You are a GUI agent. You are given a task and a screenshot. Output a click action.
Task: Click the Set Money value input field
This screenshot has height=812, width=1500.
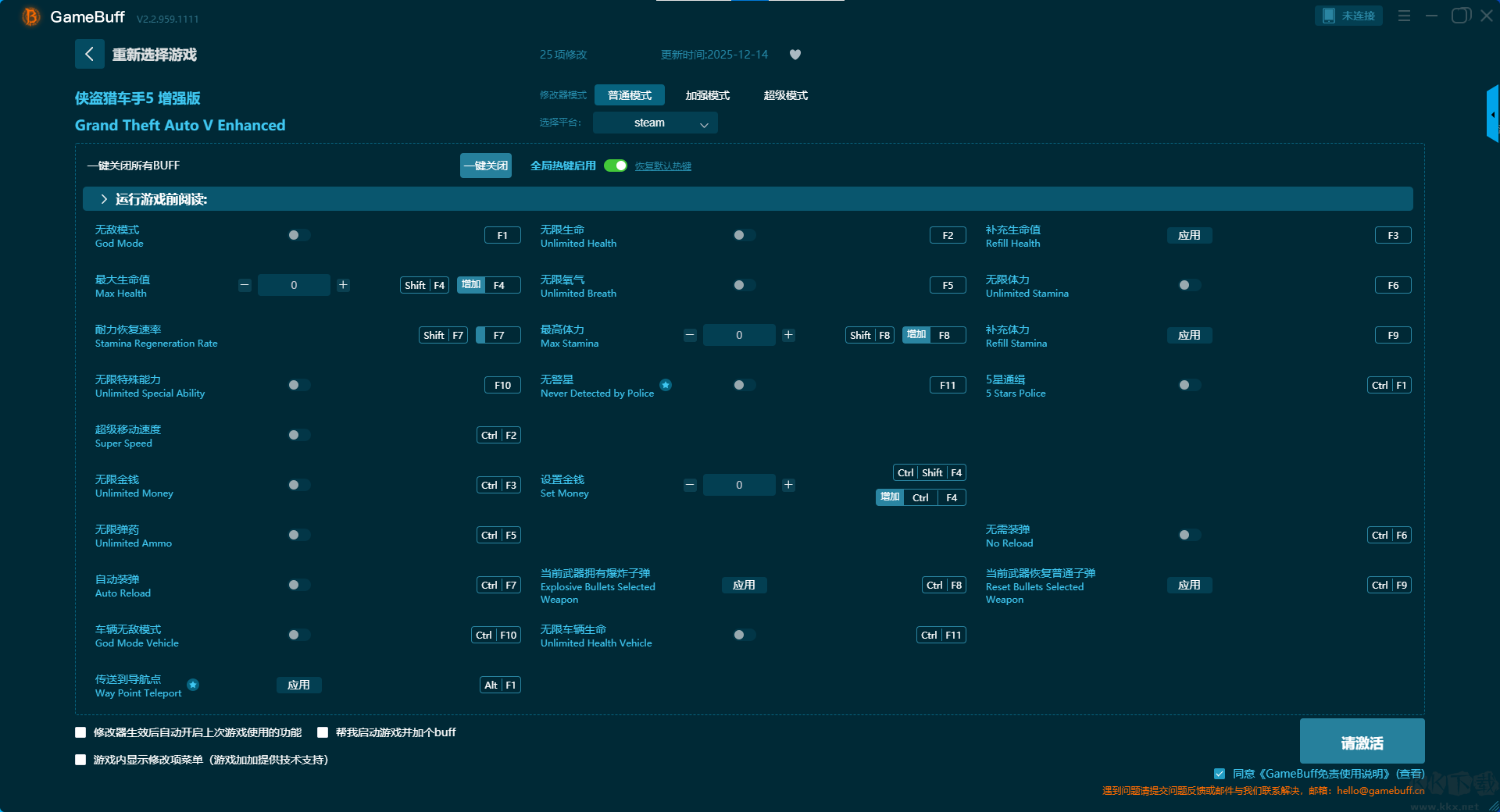739,485
